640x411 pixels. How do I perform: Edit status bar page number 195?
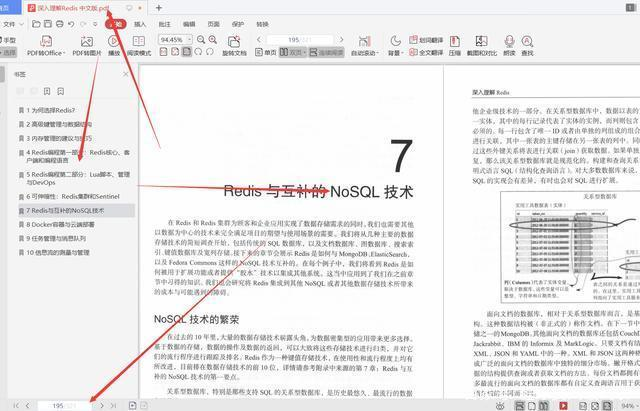pos(65,405)
